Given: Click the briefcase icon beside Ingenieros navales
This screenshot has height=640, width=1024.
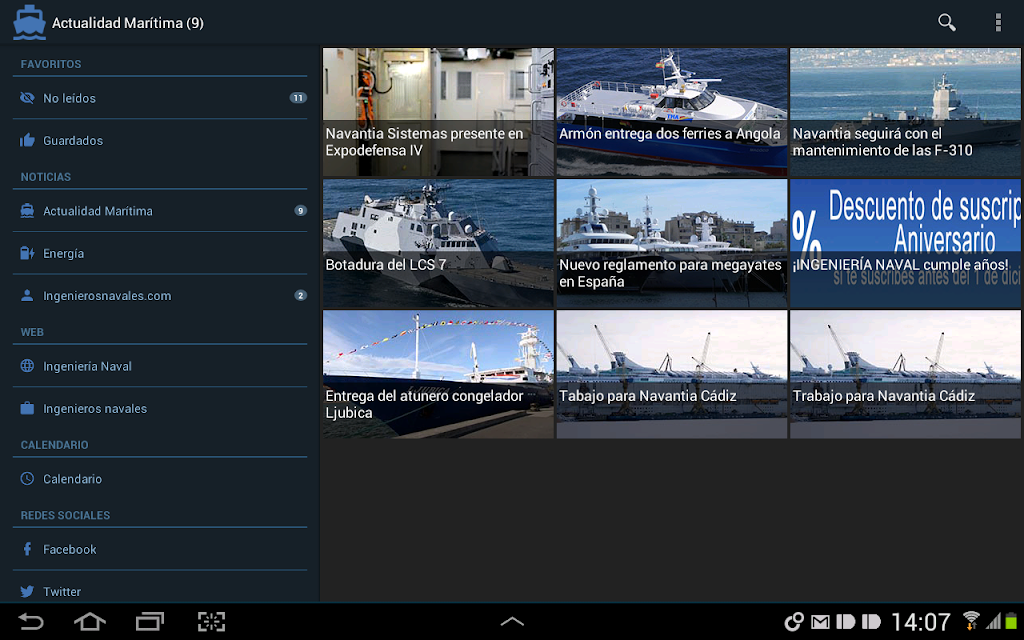Looking at the screenshot, I should click(x=27, y=409).
